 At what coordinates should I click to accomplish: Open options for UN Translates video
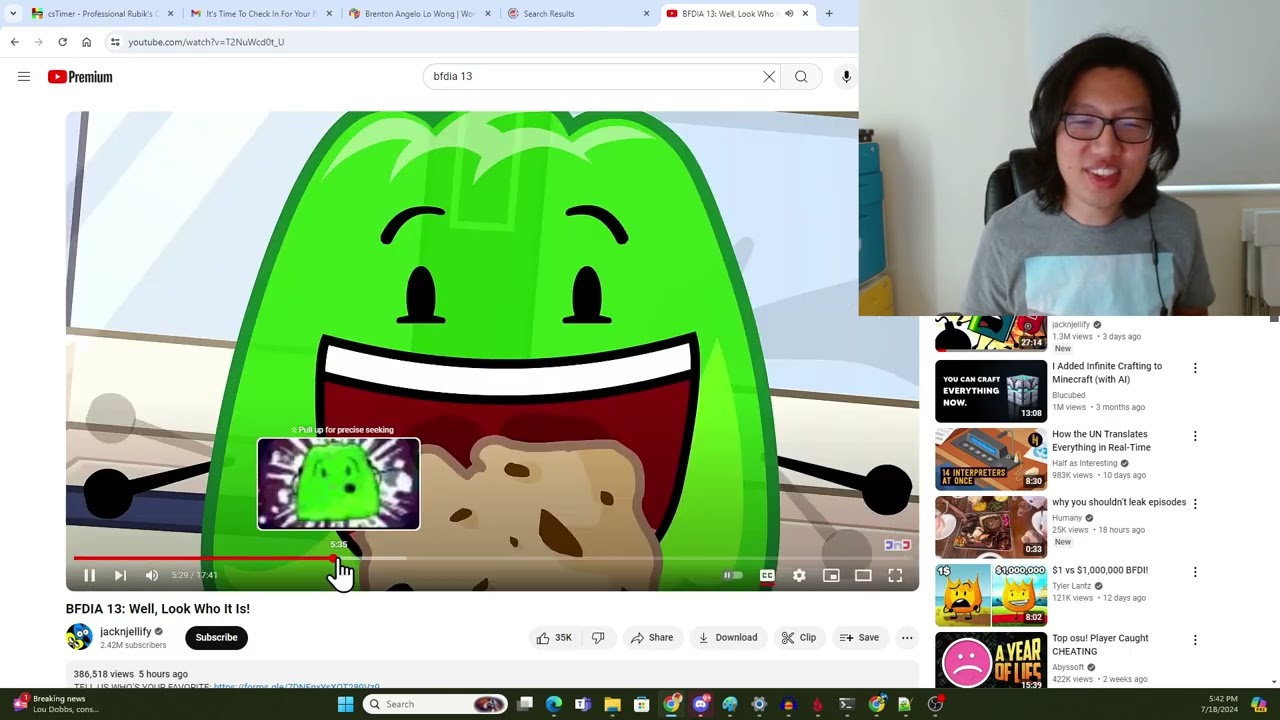tap(1194, 436)
